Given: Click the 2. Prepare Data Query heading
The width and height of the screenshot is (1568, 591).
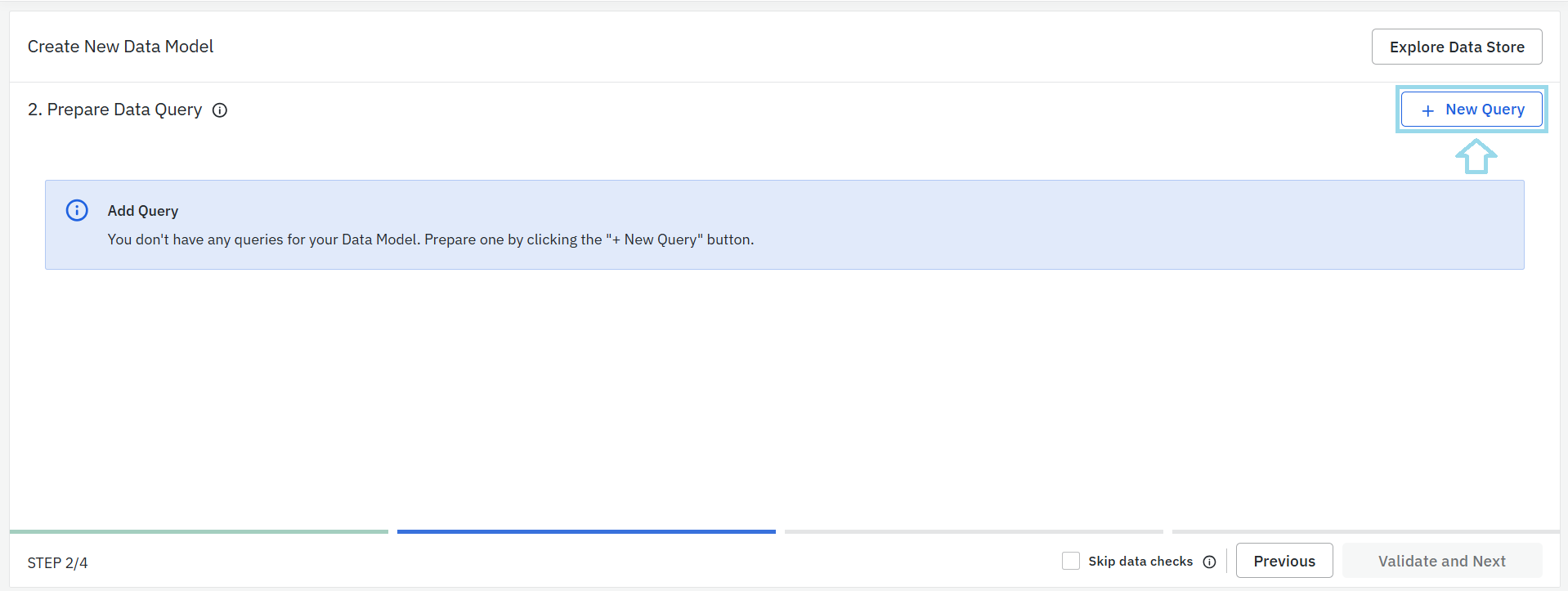Looking at the screenshot, I should 114,110.
